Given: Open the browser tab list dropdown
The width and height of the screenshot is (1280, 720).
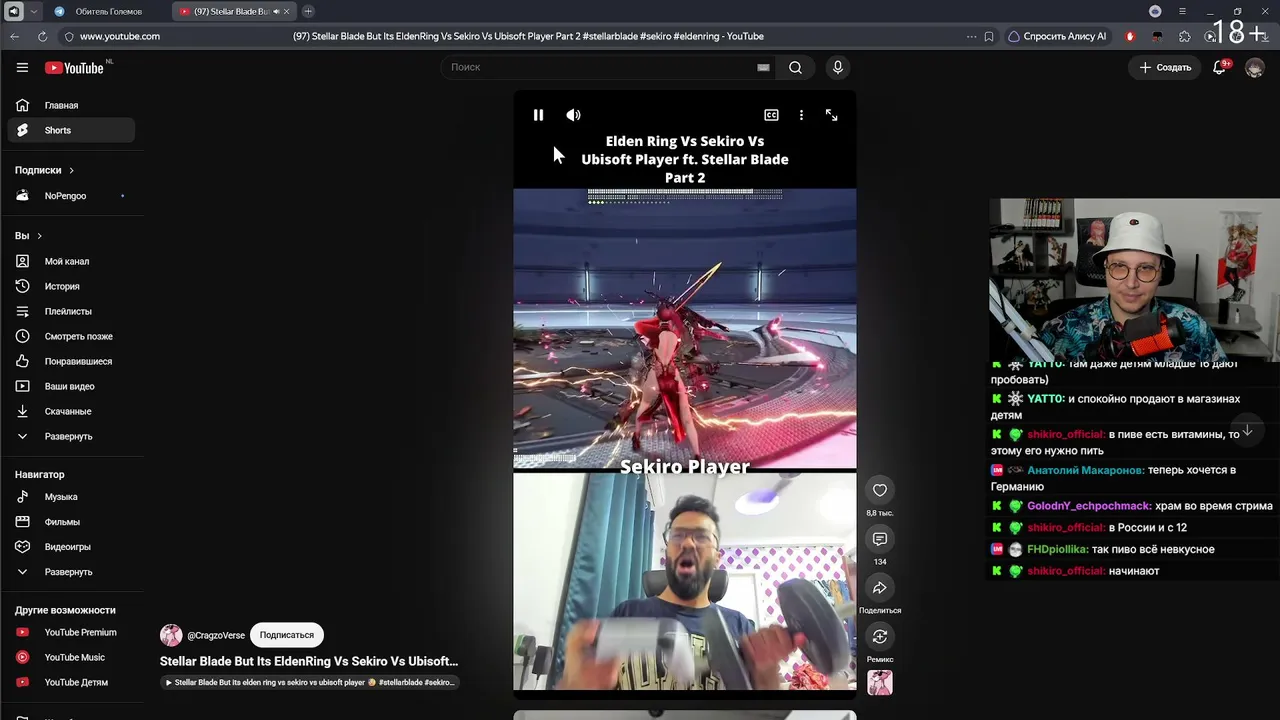Looking at the screenshot, I should coord(34,11).
